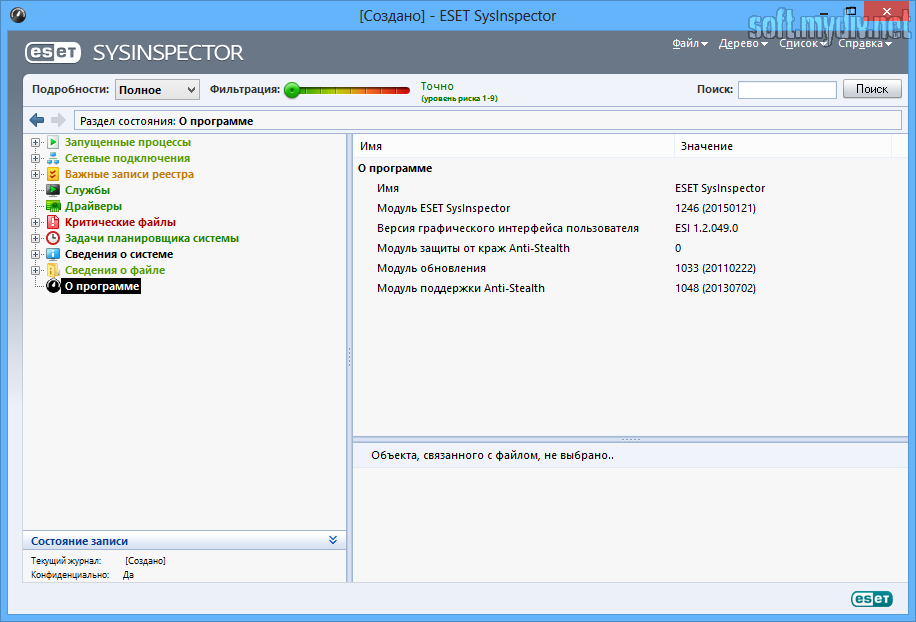Go back with the blue left arrow
The width and height of the screenshot is (916, 622).
coord(37,120)
